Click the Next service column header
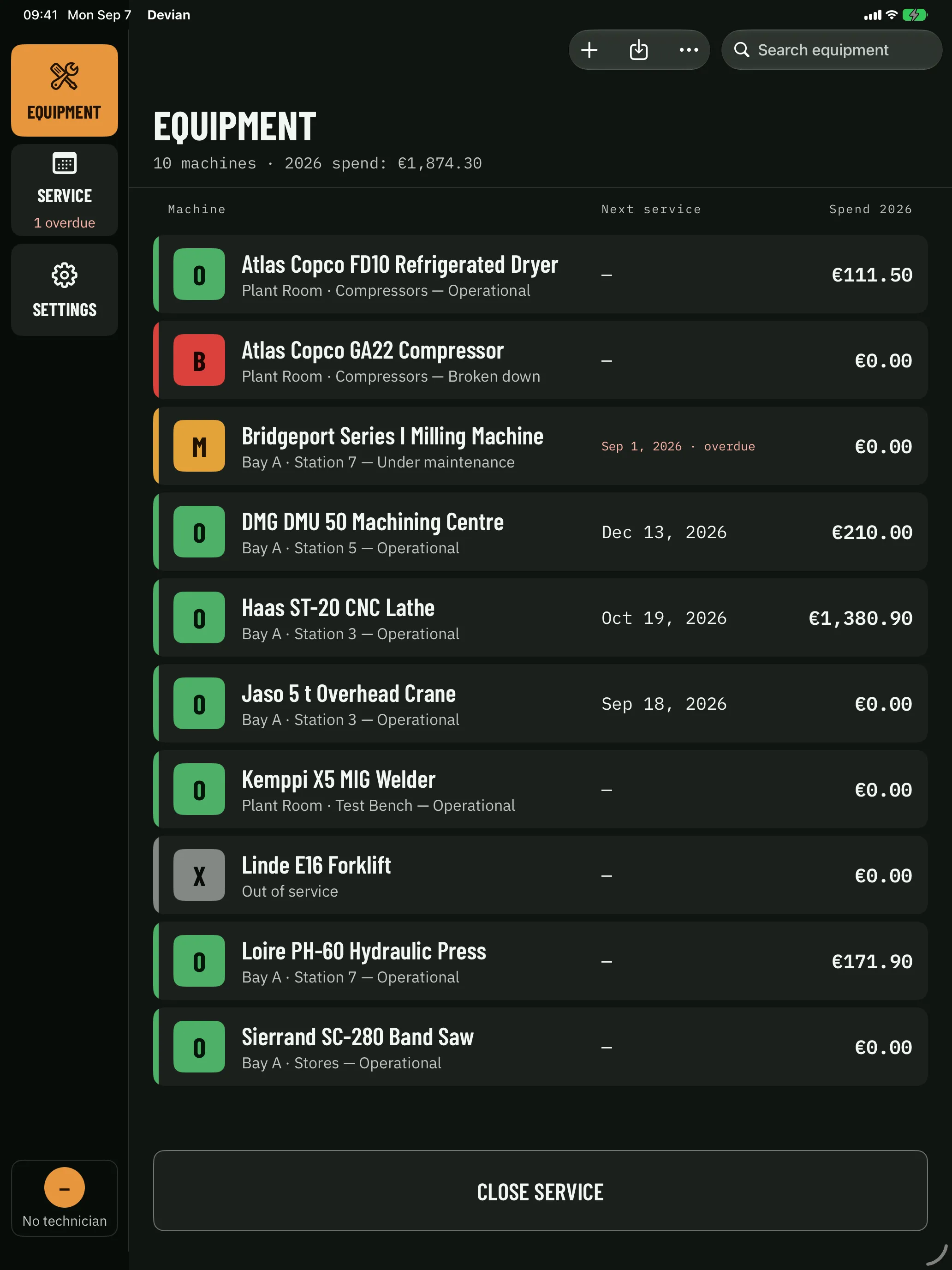Viewport: 952px width, 1270px height. coord(651,210)
